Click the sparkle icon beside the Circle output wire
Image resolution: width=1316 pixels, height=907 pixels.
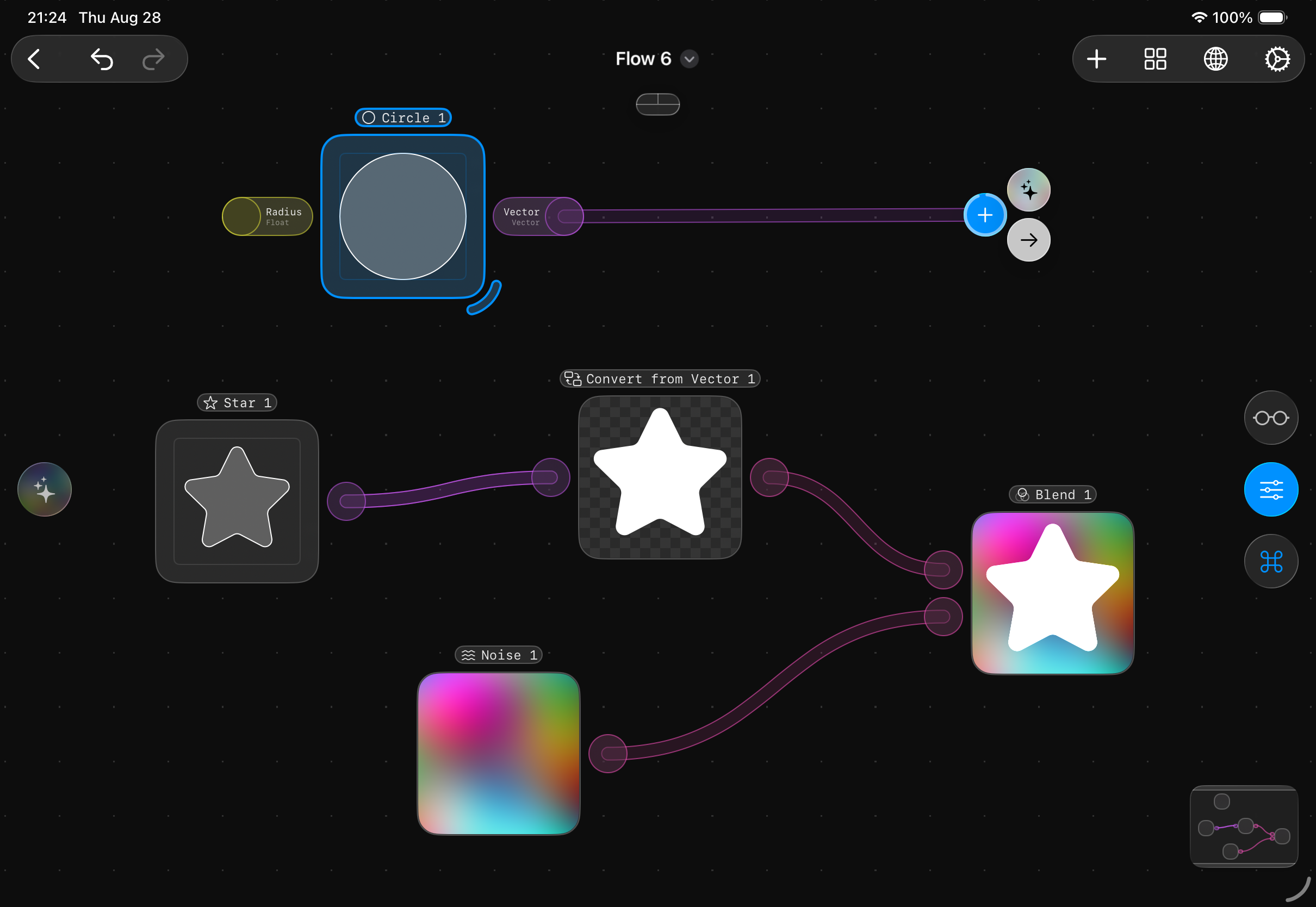pyautogui.click(x=1028, y=190)
